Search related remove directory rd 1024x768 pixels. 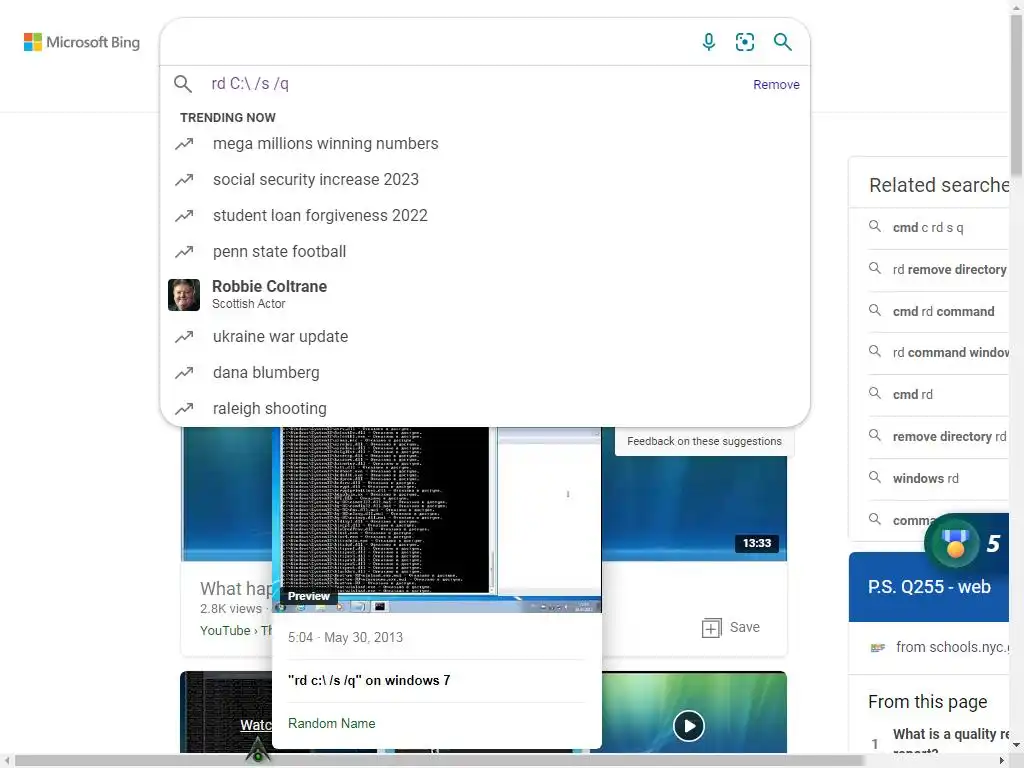950,436
